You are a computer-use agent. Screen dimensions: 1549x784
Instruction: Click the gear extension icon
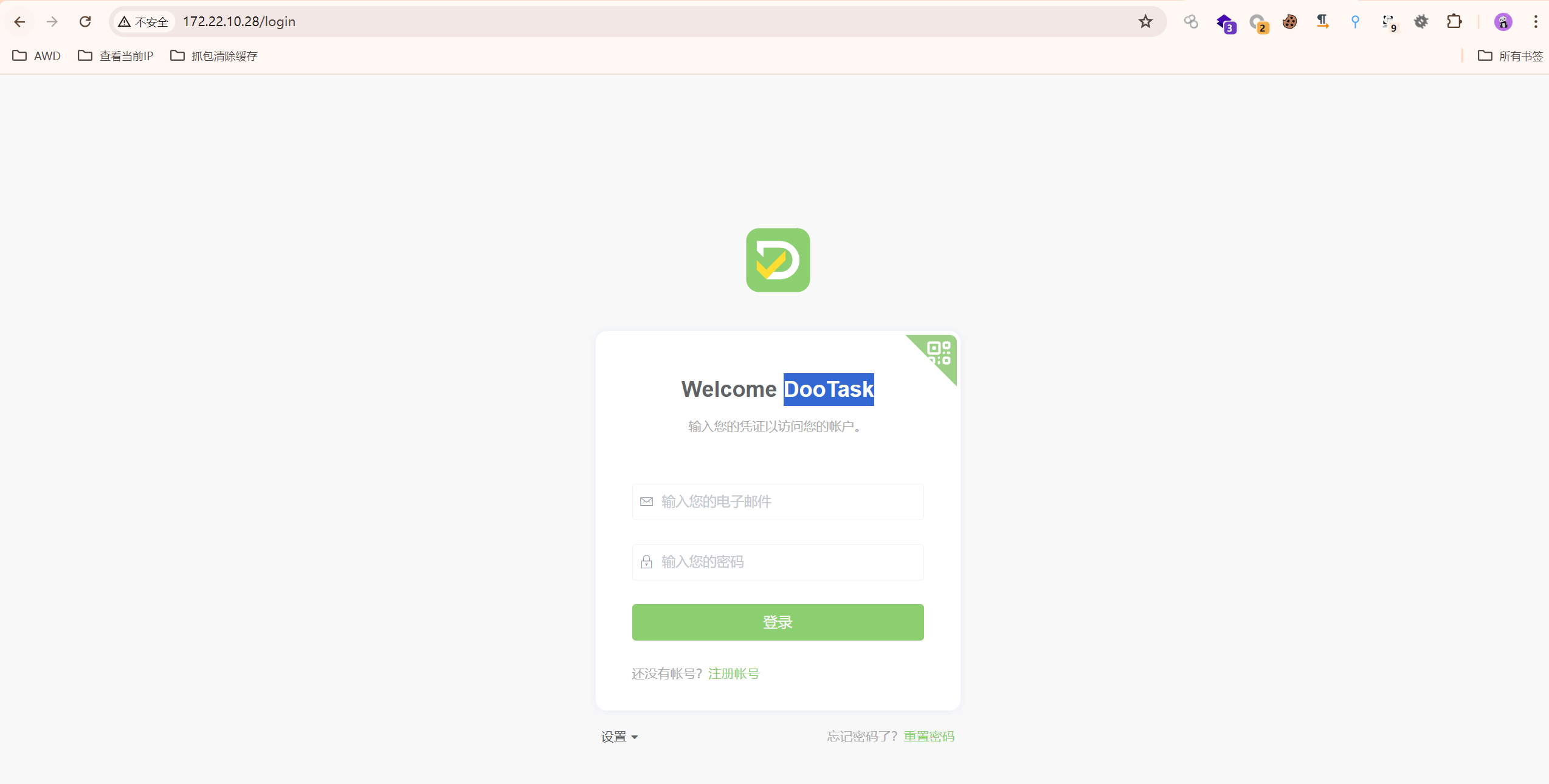pyautogui.click(x=1421, y=22)
